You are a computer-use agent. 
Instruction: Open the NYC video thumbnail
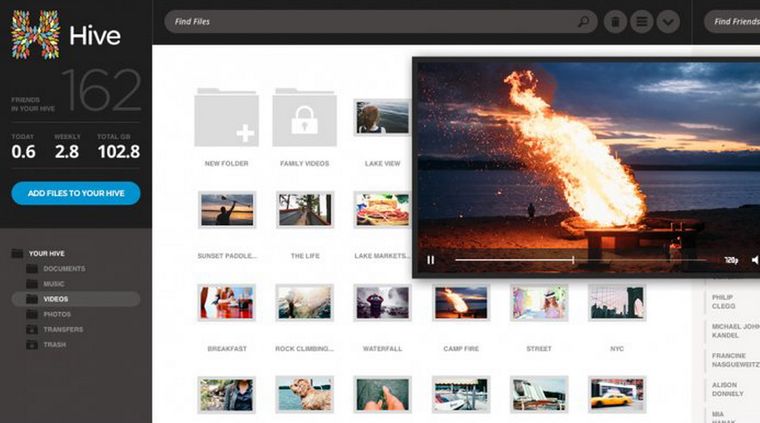617,302
